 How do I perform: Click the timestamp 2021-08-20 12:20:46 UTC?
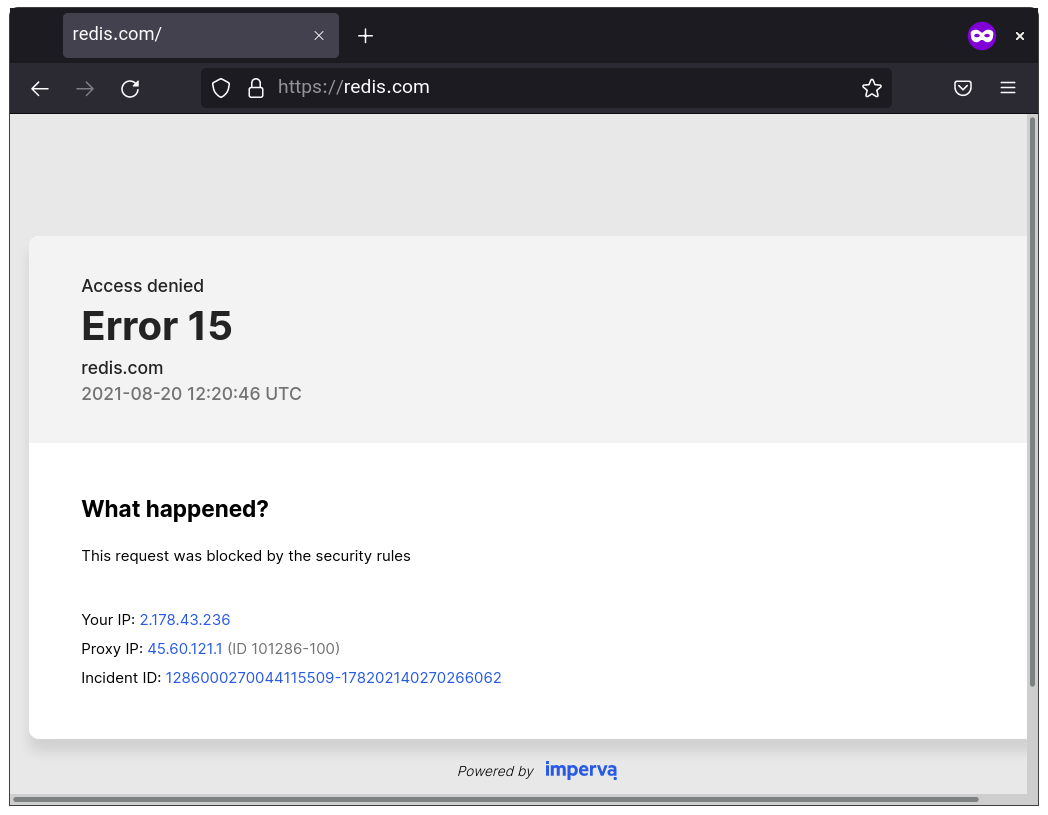click(191, 394)
